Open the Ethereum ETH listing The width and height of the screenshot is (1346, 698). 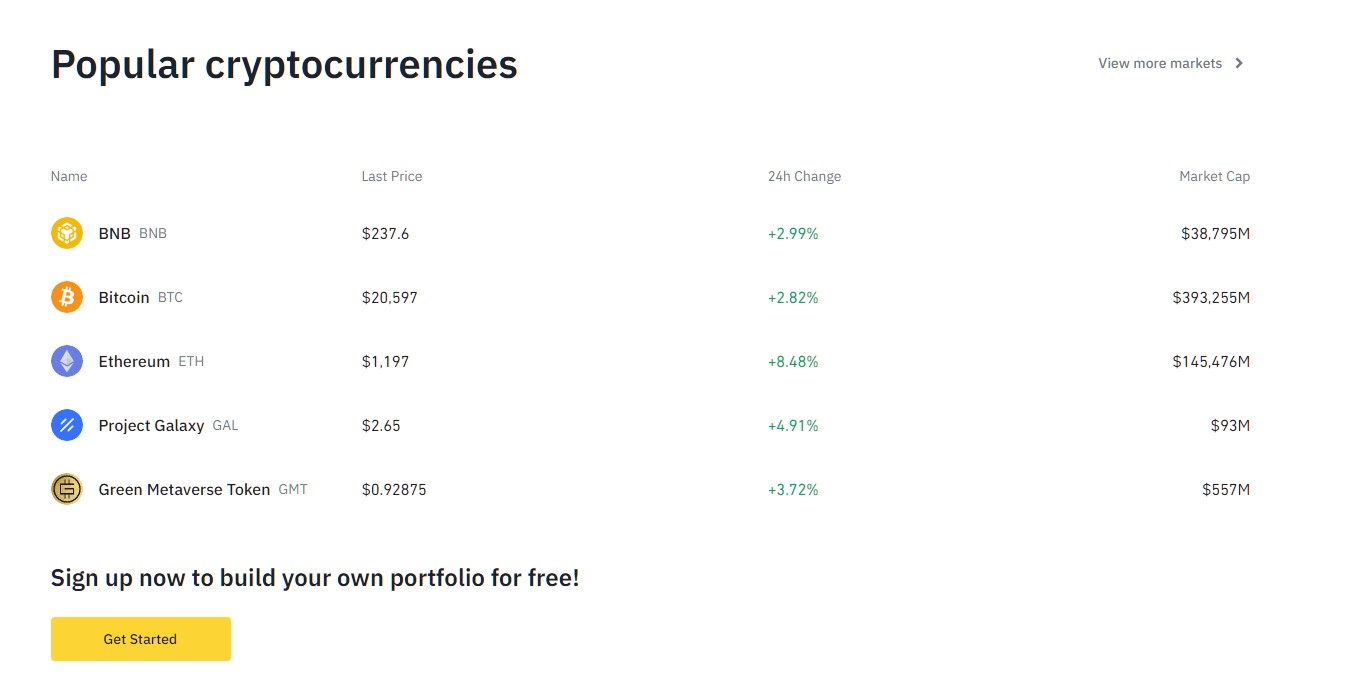click(x=151, y=361)
